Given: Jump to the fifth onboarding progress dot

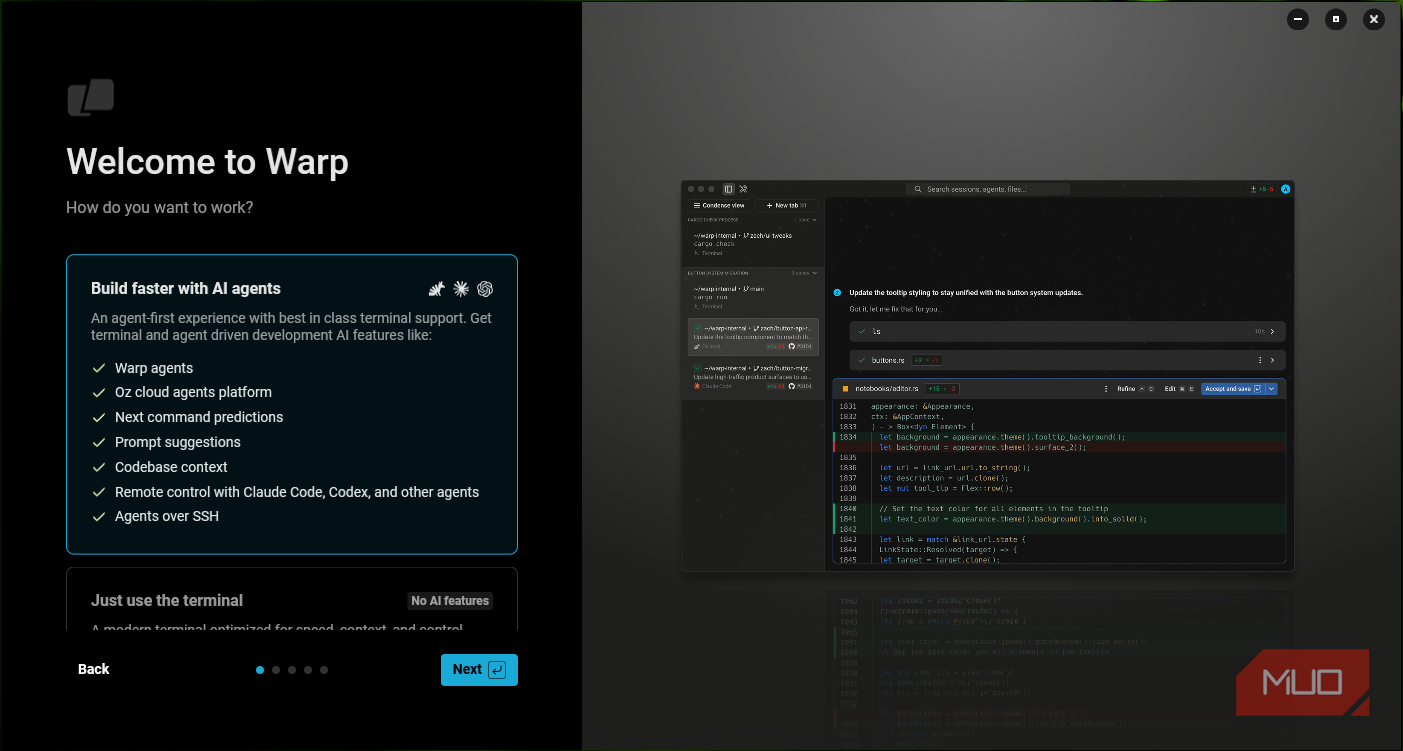Looking at the screenshot, I should pyautogui.click(x=324, y=670).
